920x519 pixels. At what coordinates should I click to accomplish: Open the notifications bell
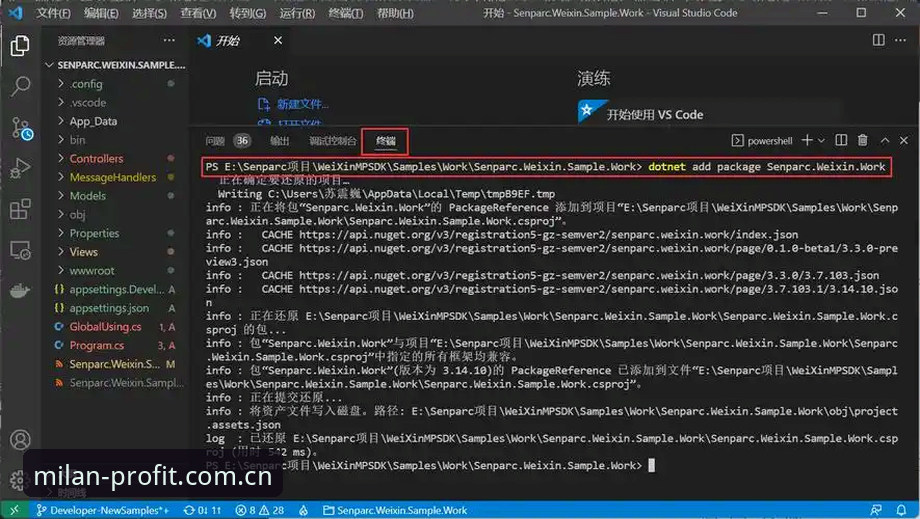(901, 510)
